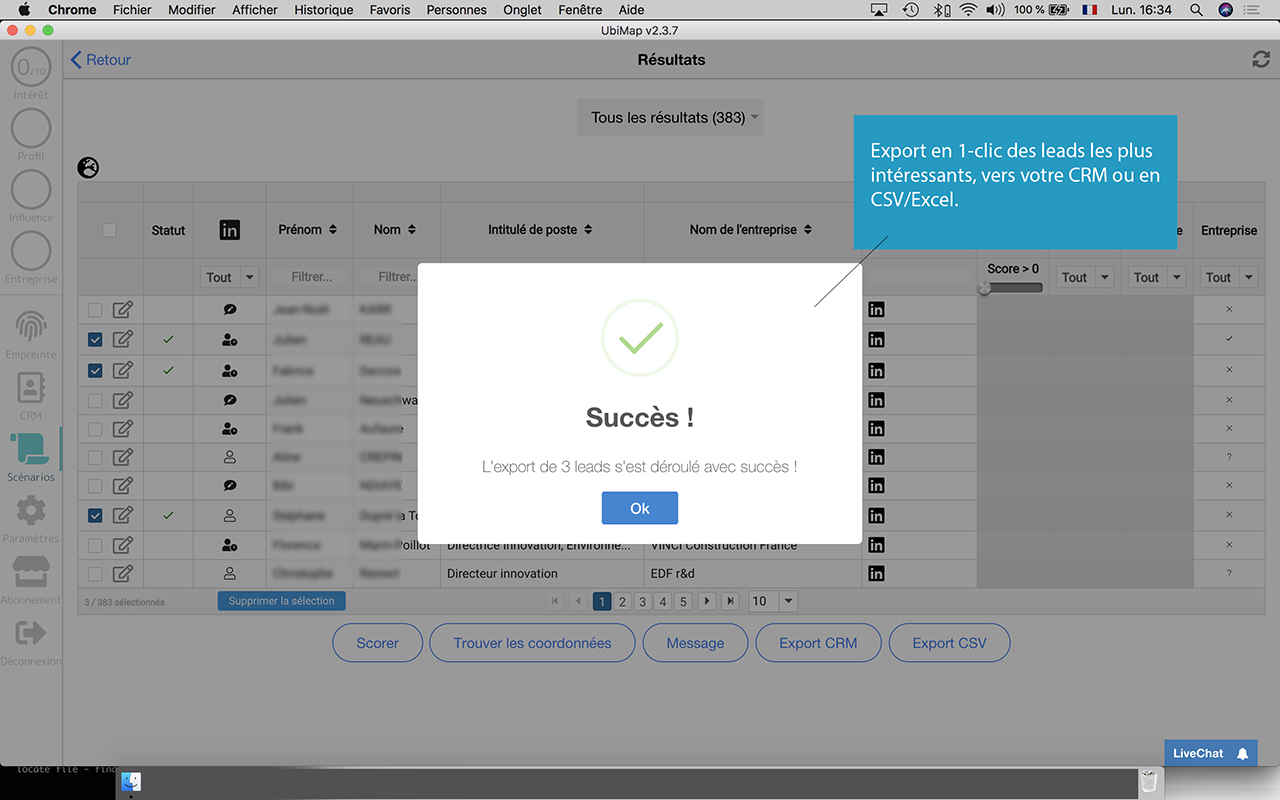Go back with the Retour link
Viewport: 1280px width, 800px height.
101,60
